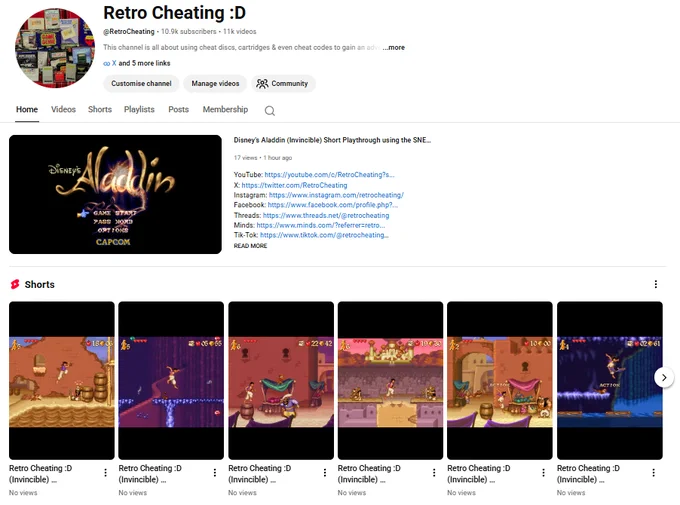Open the second Short, purple cave scene
This screenshot has width=680, height=505.
pyautogui.click(x=171, y=380)
